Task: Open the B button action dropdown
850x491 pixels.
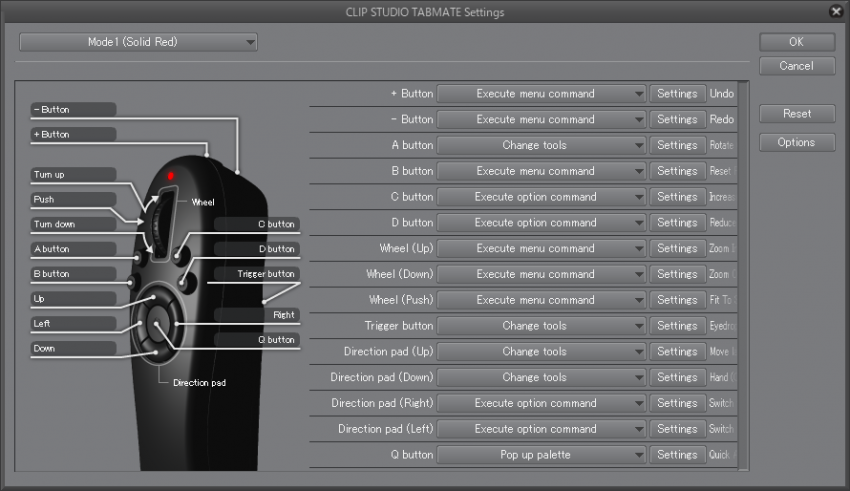Action: click(x=541, y=171)
